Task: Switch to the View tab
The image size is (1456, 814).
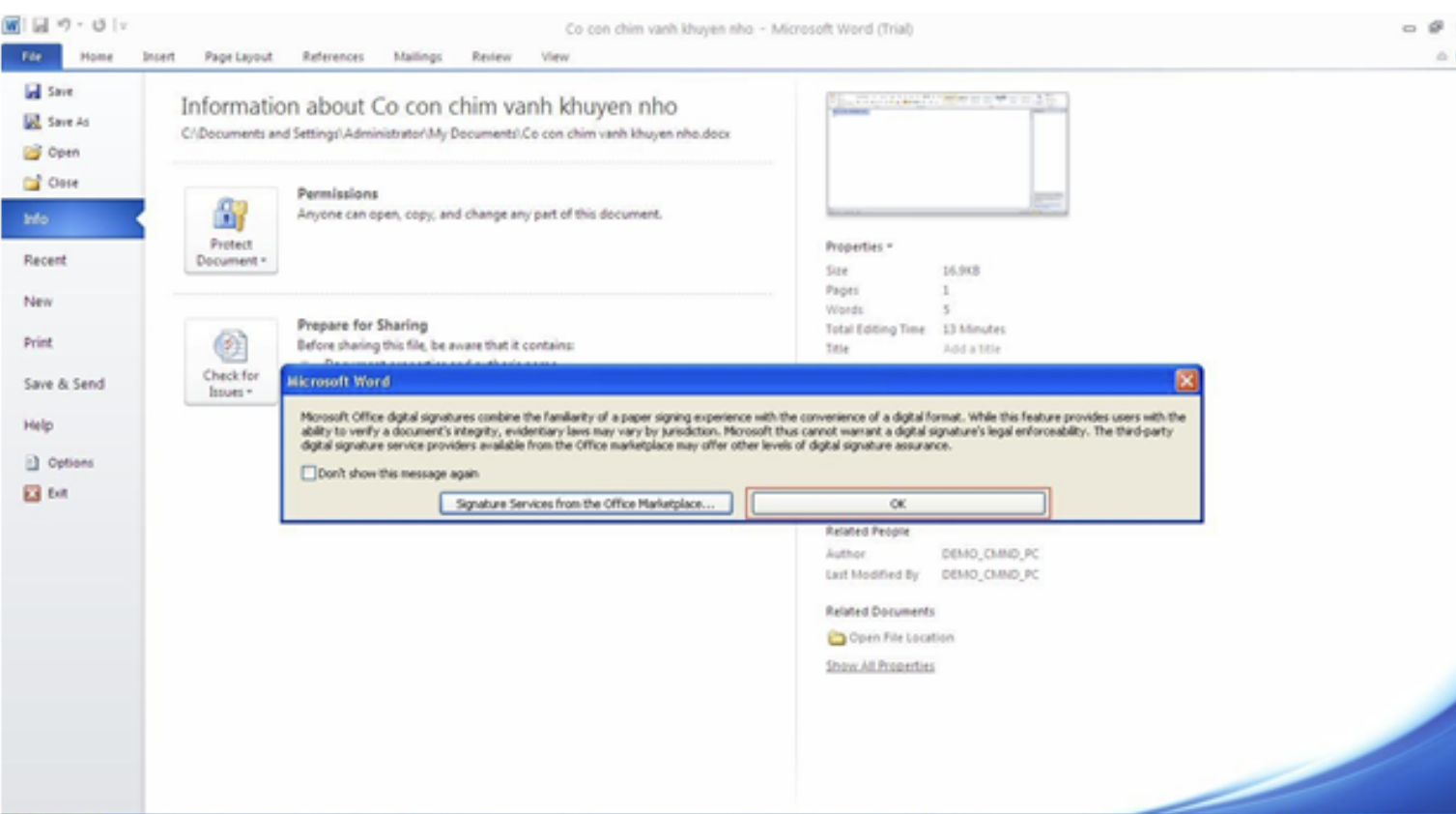Action: click(555, 57)
